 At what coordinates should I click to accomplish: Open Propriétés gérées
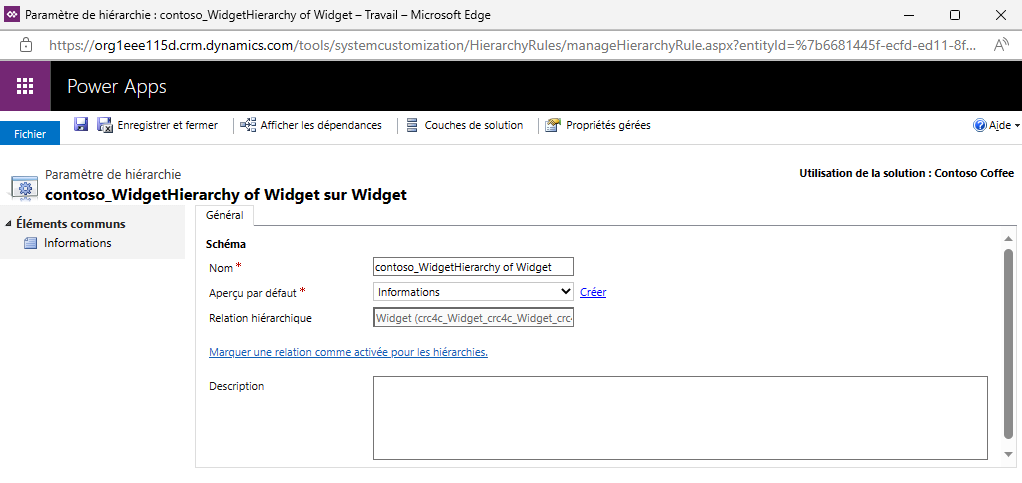(598, 125)
